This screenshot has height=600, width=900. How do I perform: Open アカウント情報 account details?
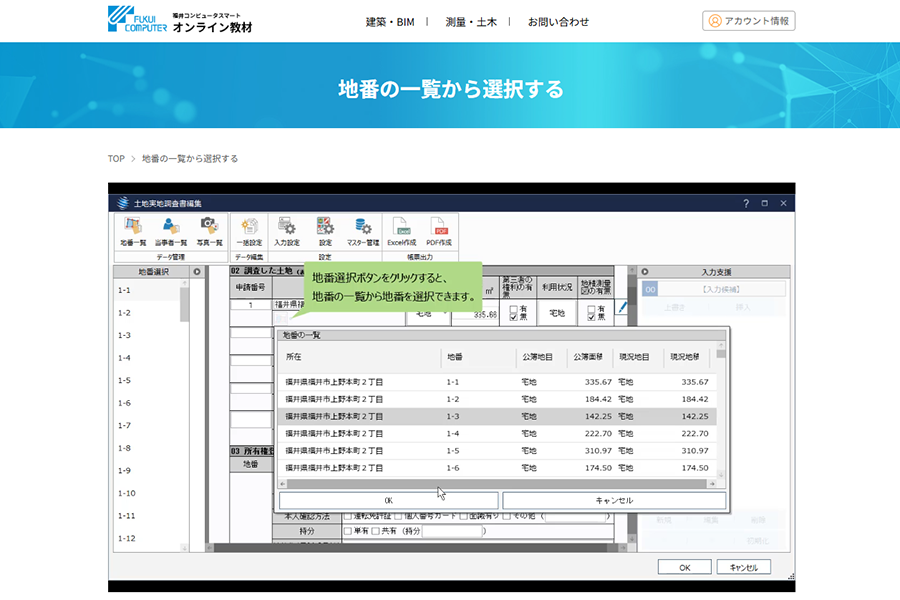tap(747, 20)
